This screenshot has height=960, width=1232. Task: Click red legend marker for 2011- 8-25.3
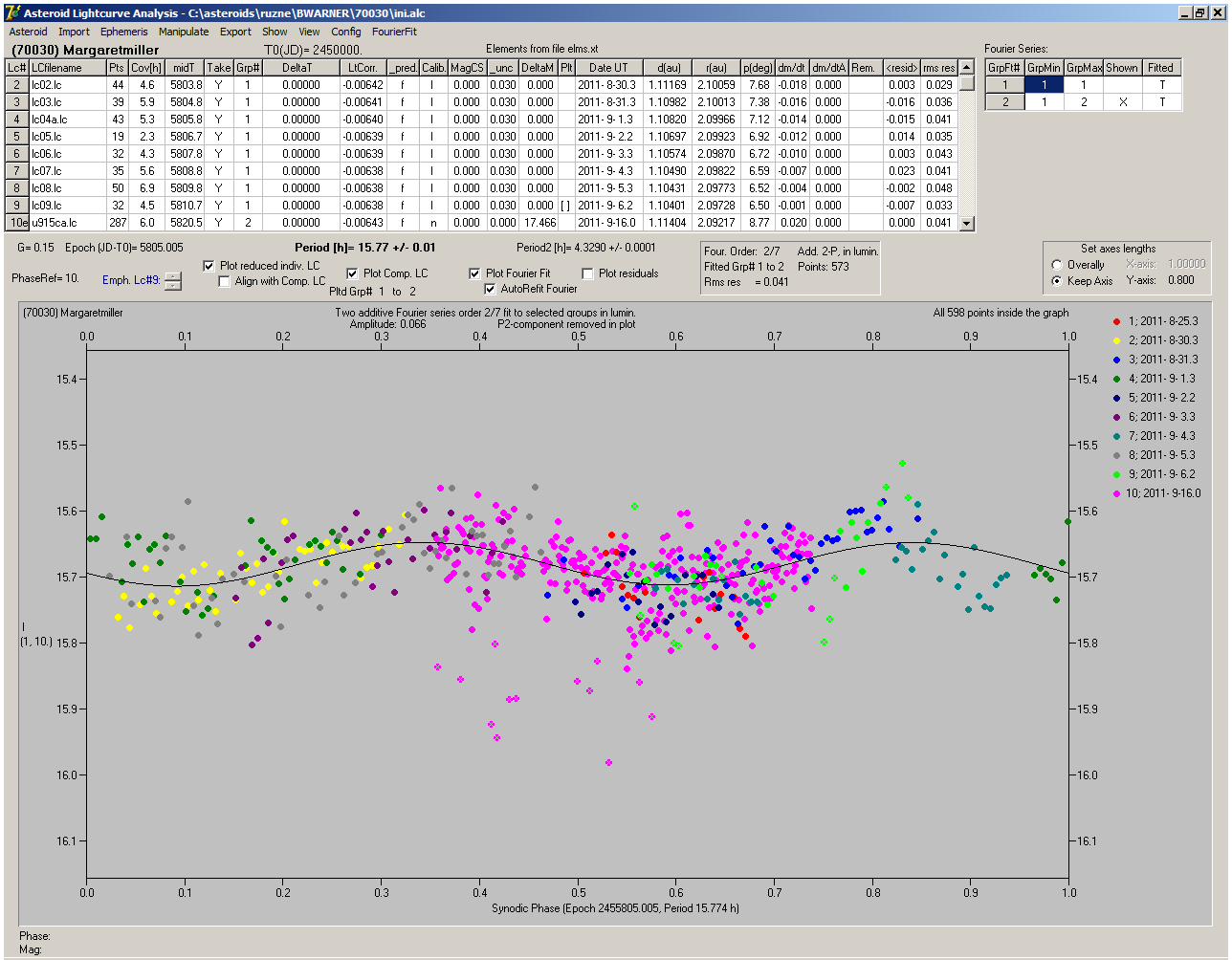pyautogui.click(x=1117, y=321)
